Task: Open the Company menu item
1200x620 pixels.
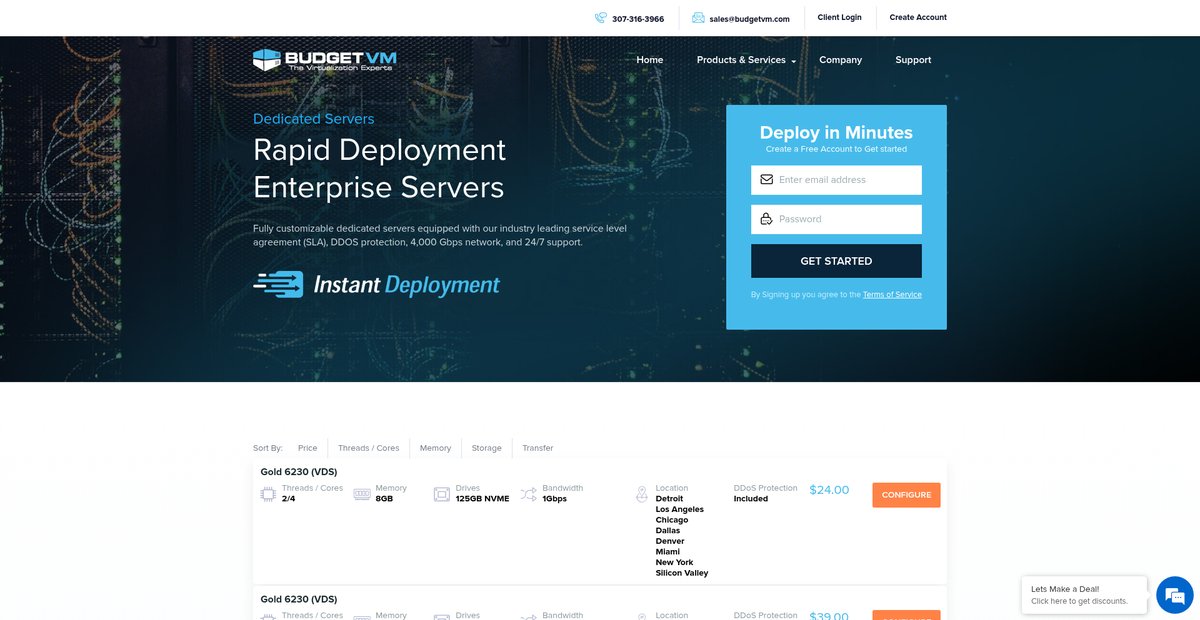Action: pyautogui.click(x=840, y=60)
